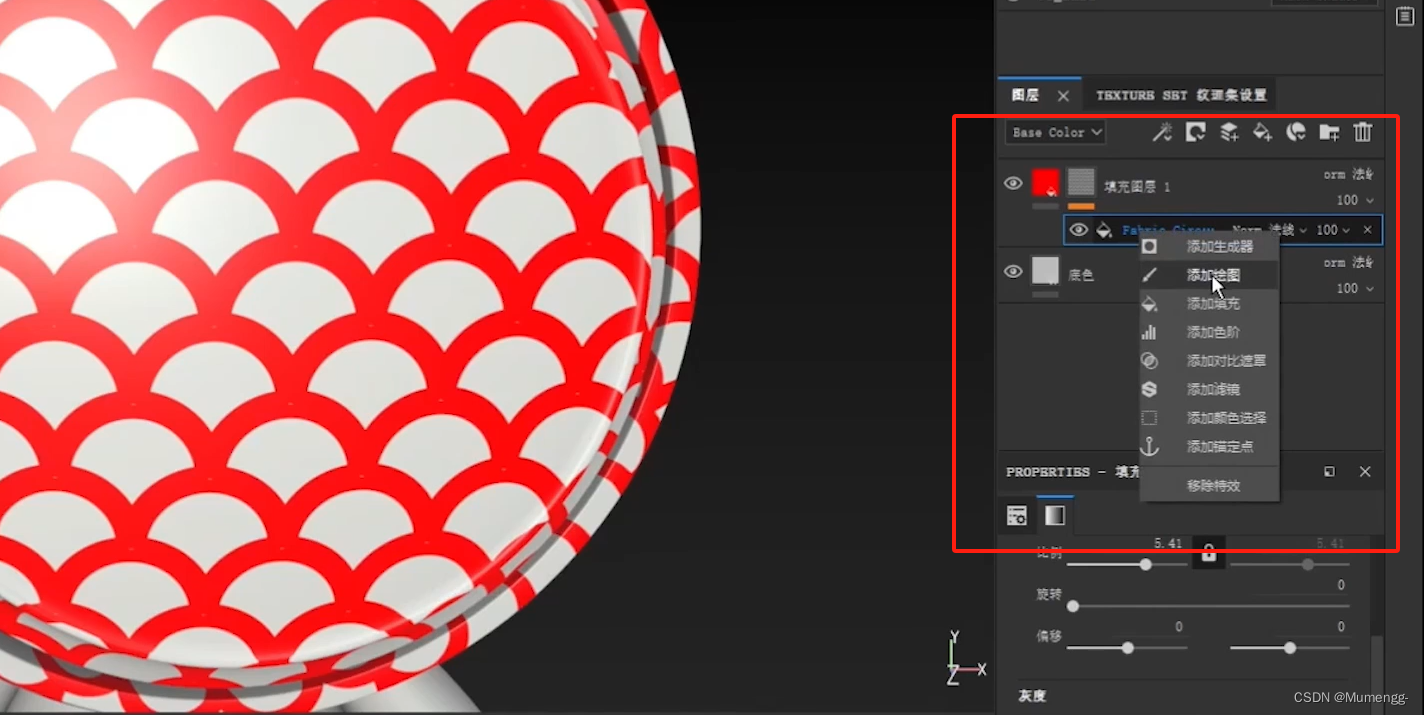Open the add effect magic wand menu
This screenshot has height=715, width=1424.
point(1161,132)
